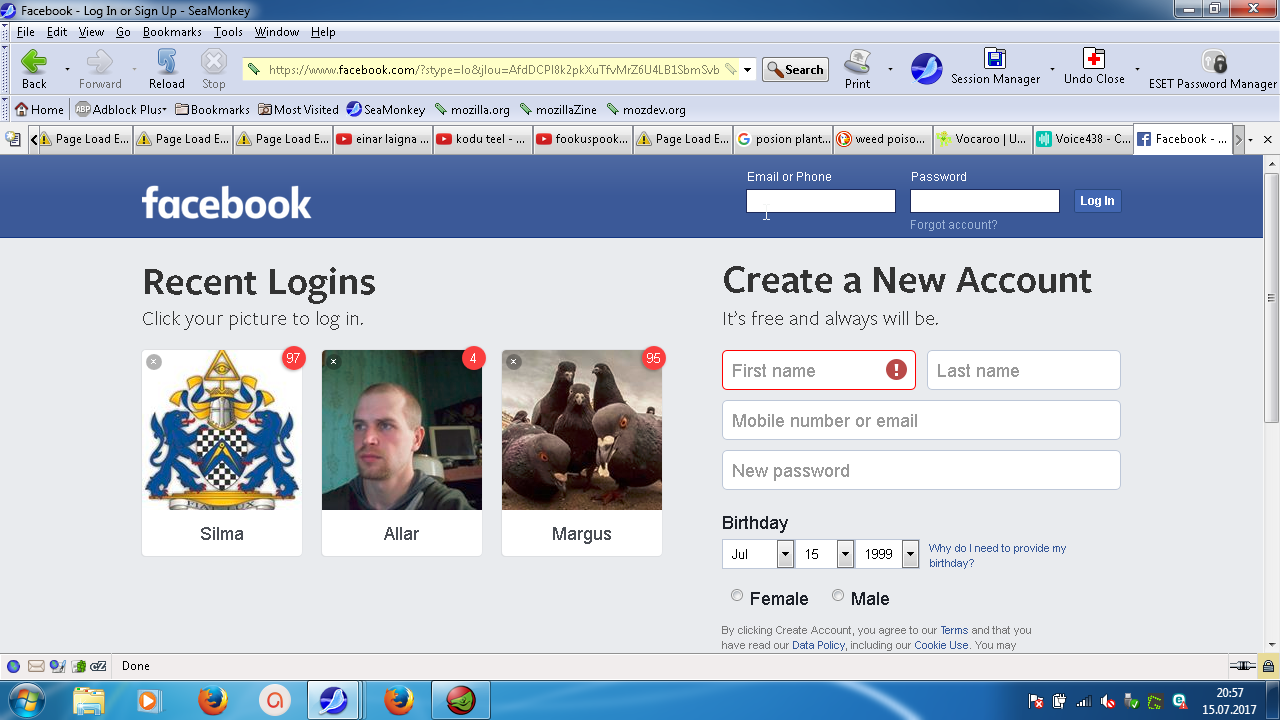Remove Margus from recent logins

click(x=514, y=362)
